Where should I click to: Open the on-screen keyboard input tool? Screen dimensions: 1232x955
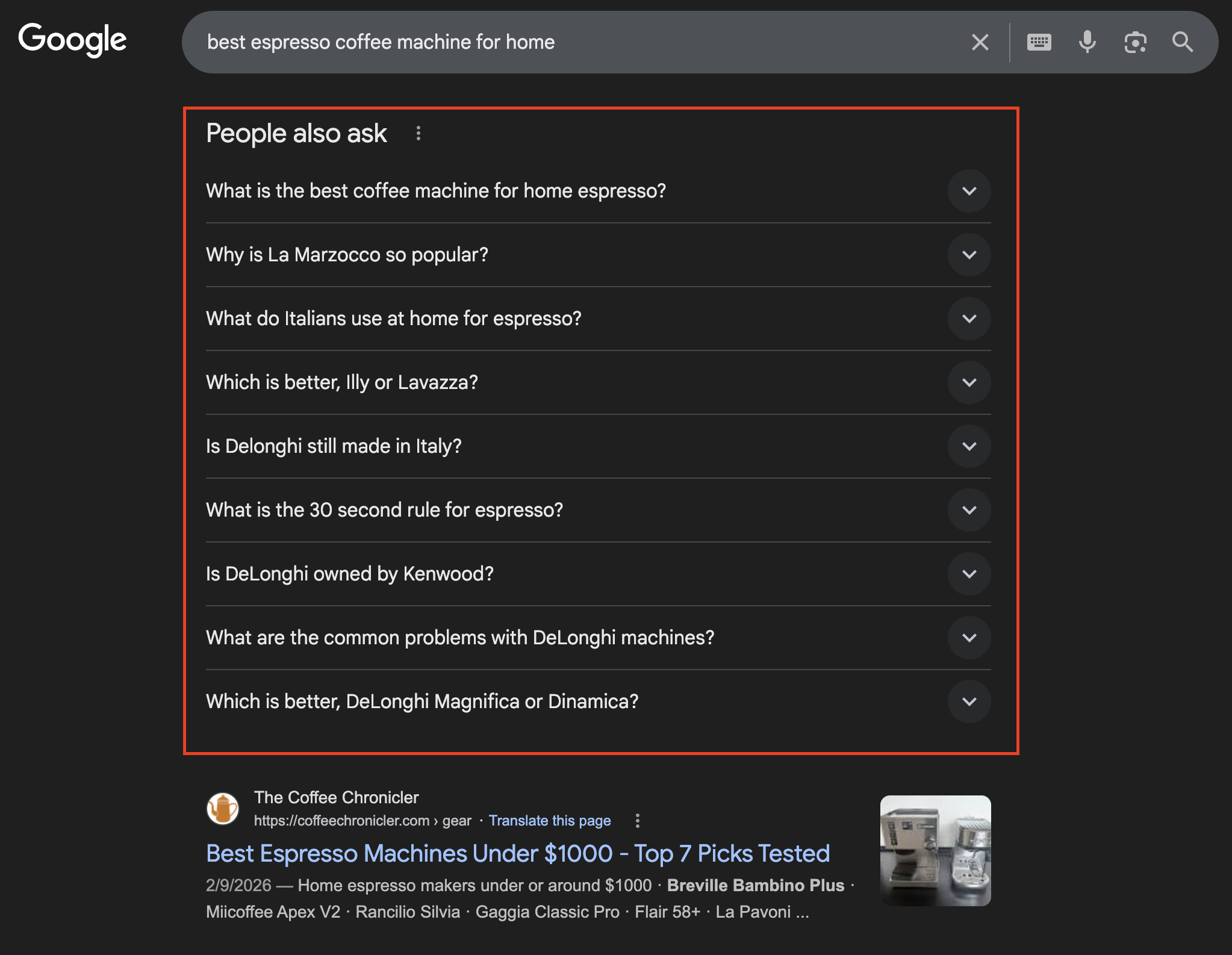(x=1039, y=42)
